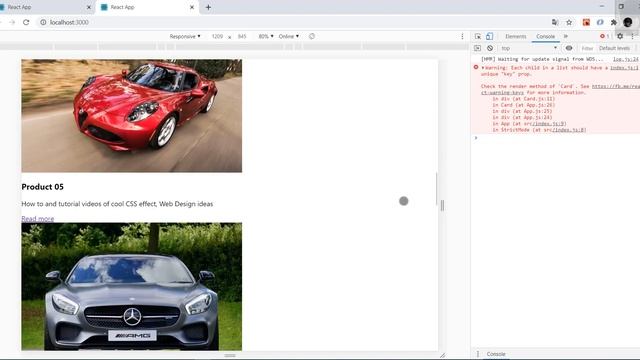Image resolution: width=640 pixels, height=360 pixels.
Task: Click the CSS effect description text
Action: click(x=117, y=204)
